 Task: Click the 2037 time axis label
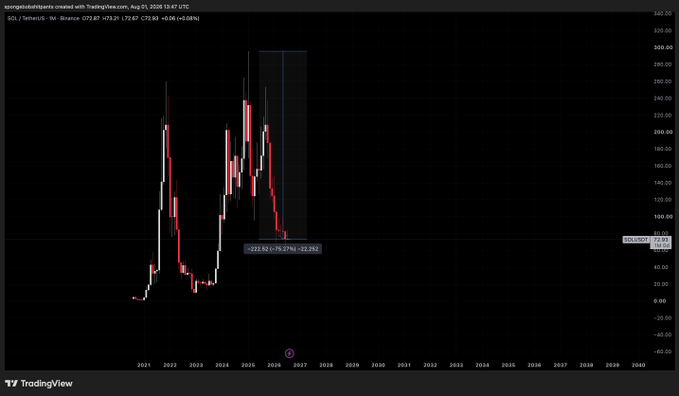(560, 365)
